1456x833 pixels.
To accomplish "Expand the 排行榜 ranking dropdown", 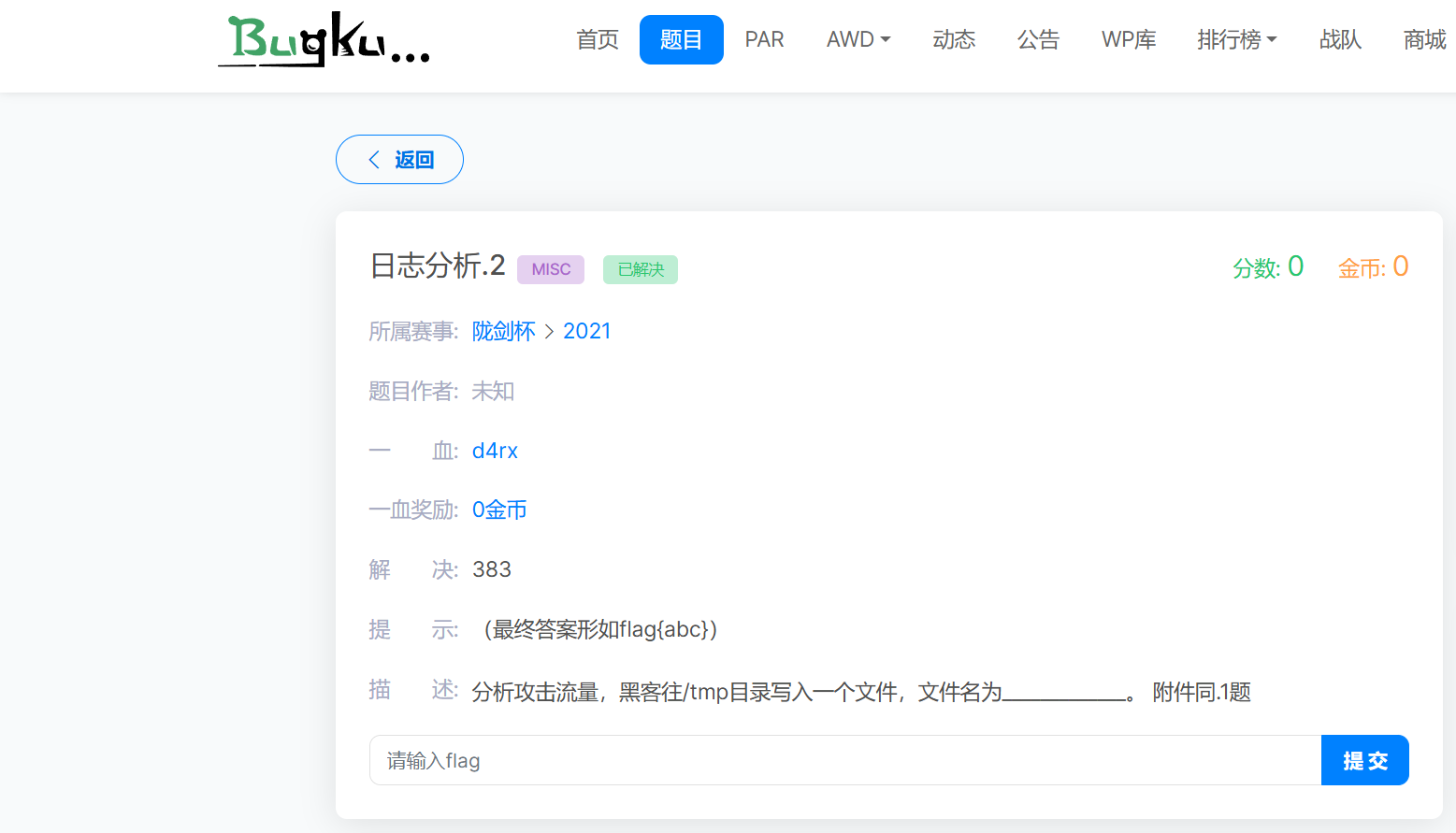I will click(1236, 39).
